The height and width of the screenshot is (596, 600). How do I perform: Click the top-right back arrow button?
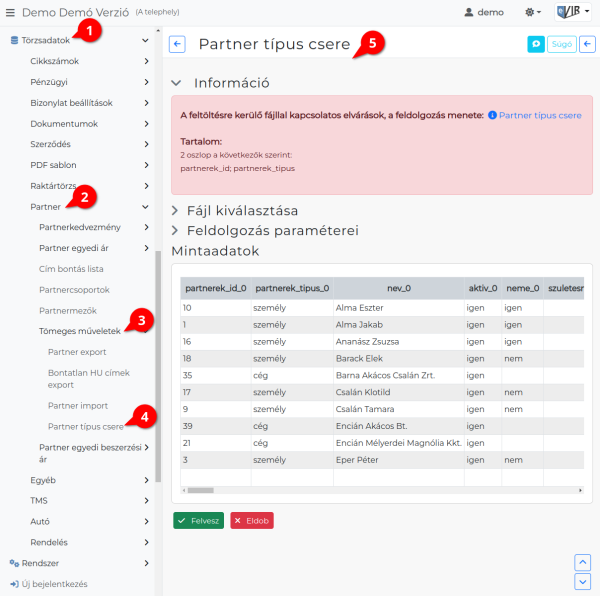tap(587, 44)
